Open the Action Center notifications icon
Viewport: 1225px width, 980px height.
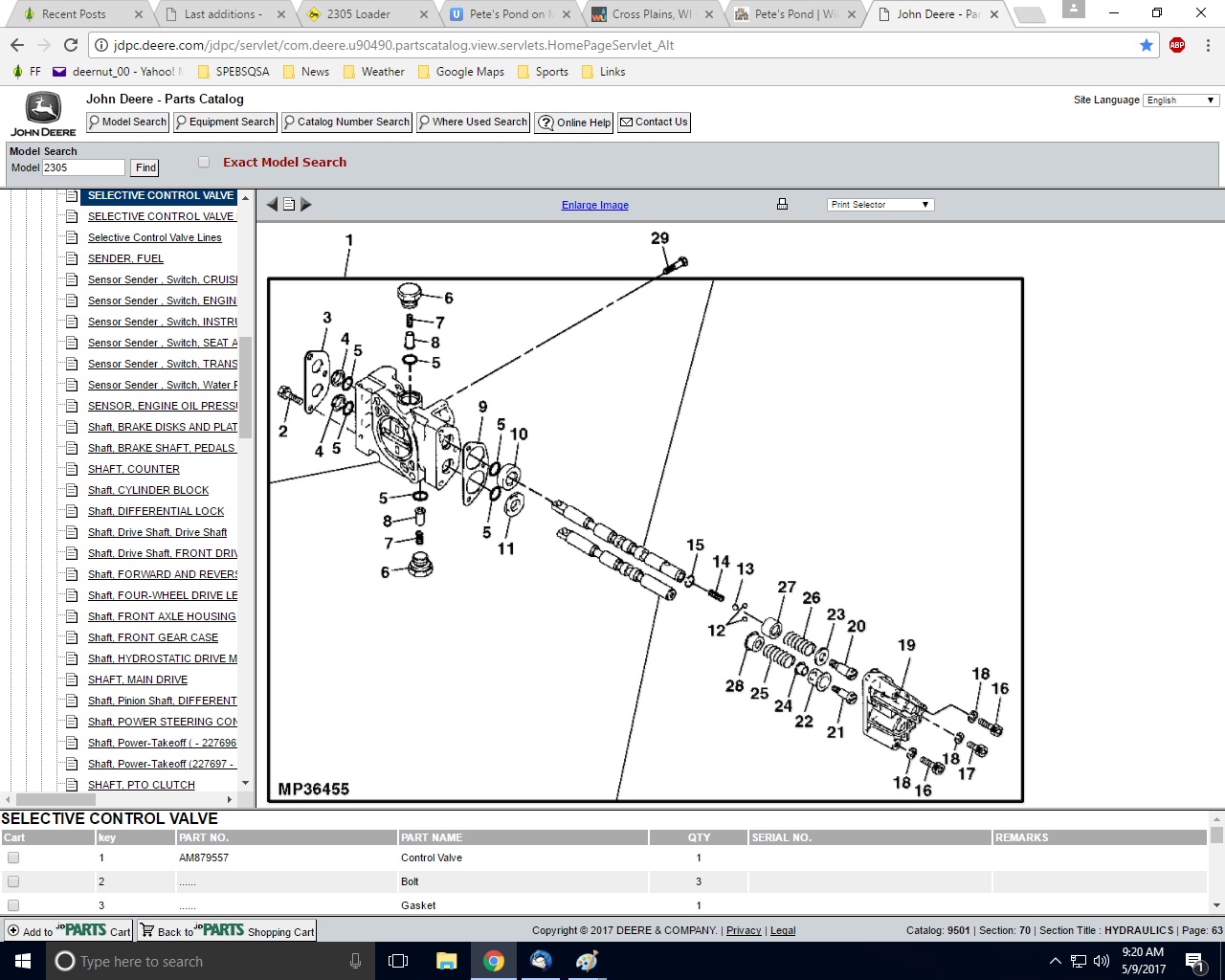(1194, 961)
